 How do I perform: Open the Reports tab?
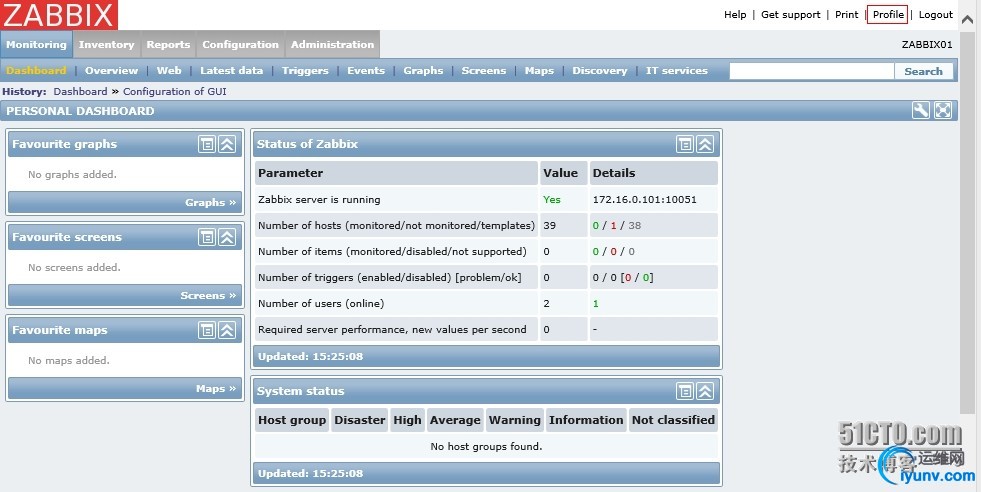(x=168, y=44)
